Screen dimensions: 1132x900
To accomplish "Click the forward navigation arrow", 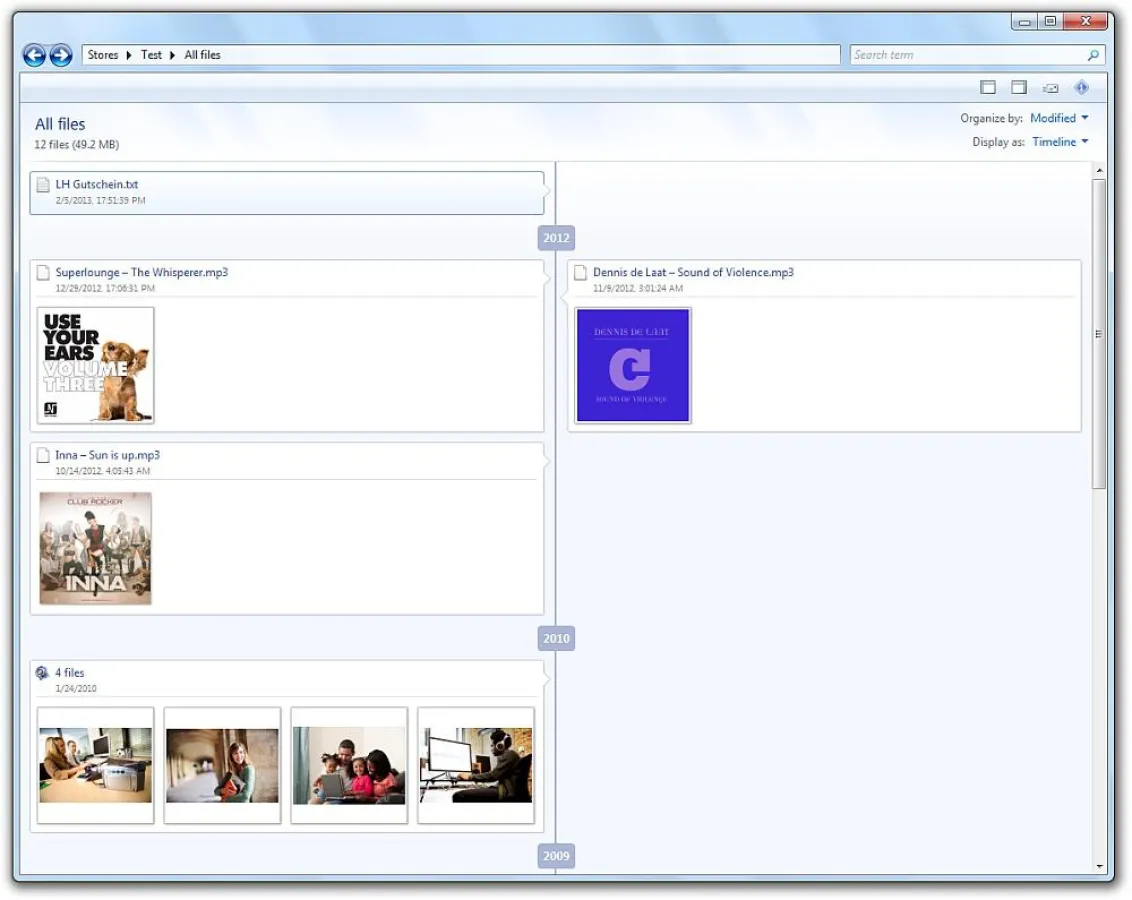I will [x=61, y=56].
